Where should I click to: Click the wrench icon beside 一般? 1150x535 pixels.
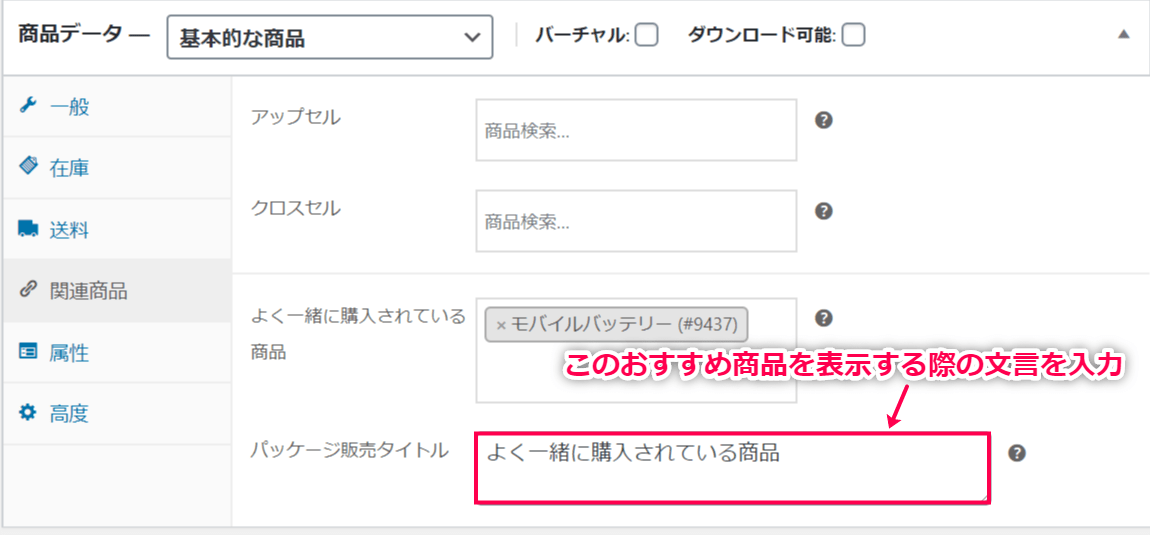coord(27,106)
